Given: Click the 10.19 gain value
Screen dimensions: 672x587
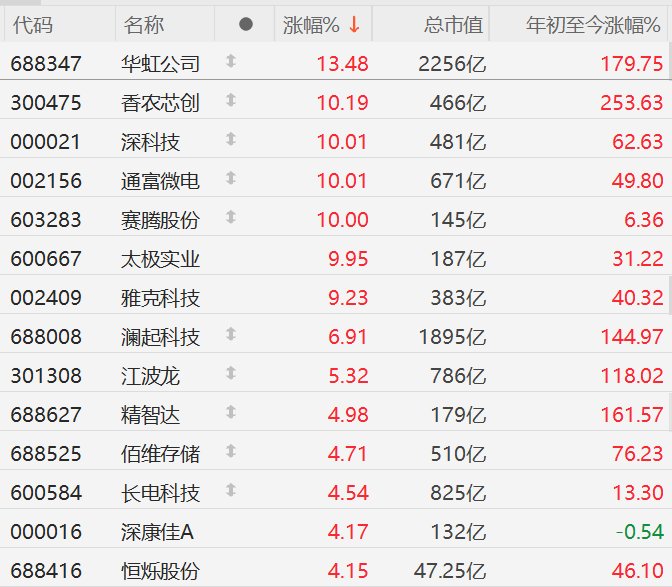Looking at the screenshot, I should 342,103.
